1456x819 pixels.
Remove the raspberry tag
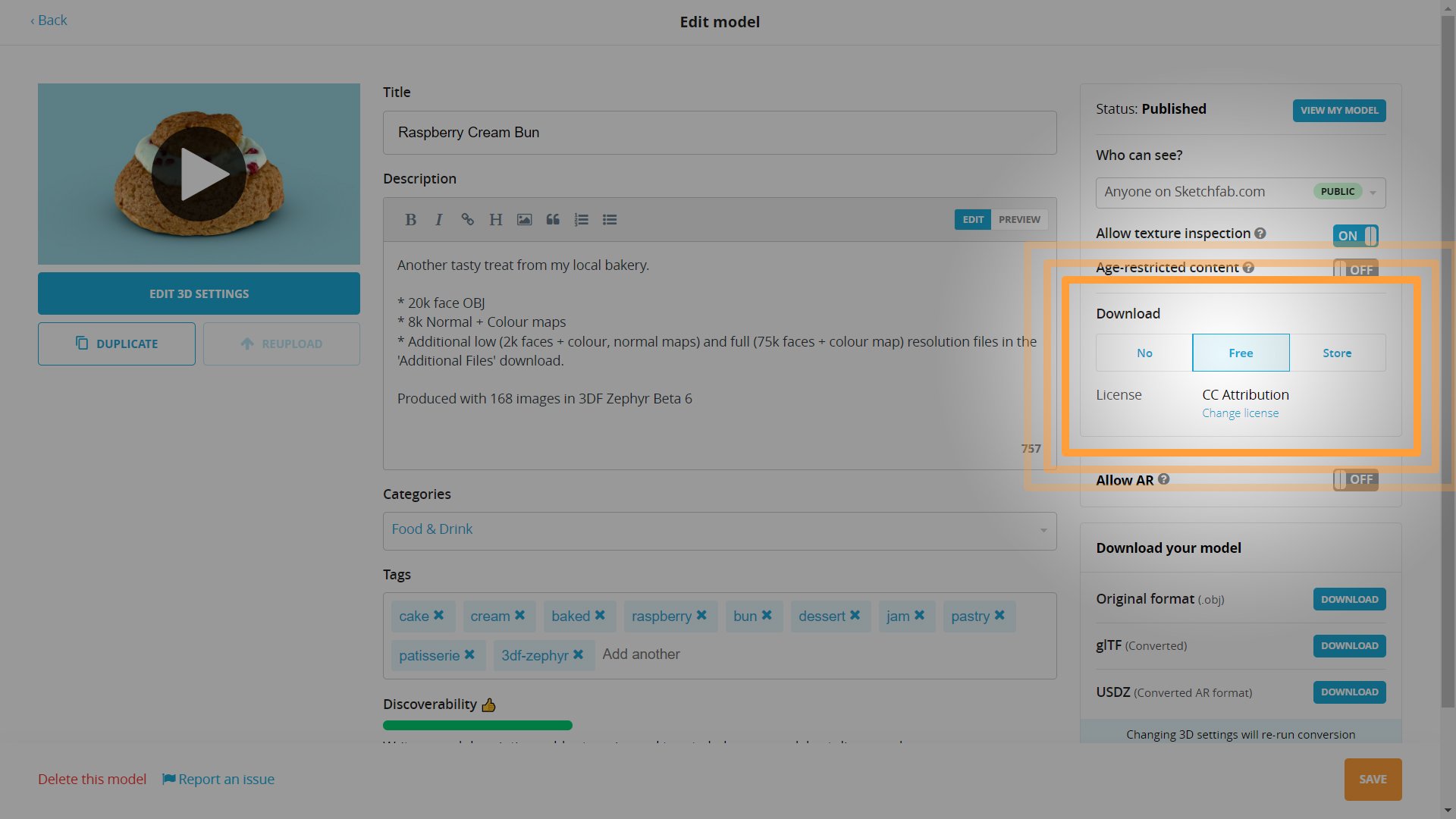[701, 616]
